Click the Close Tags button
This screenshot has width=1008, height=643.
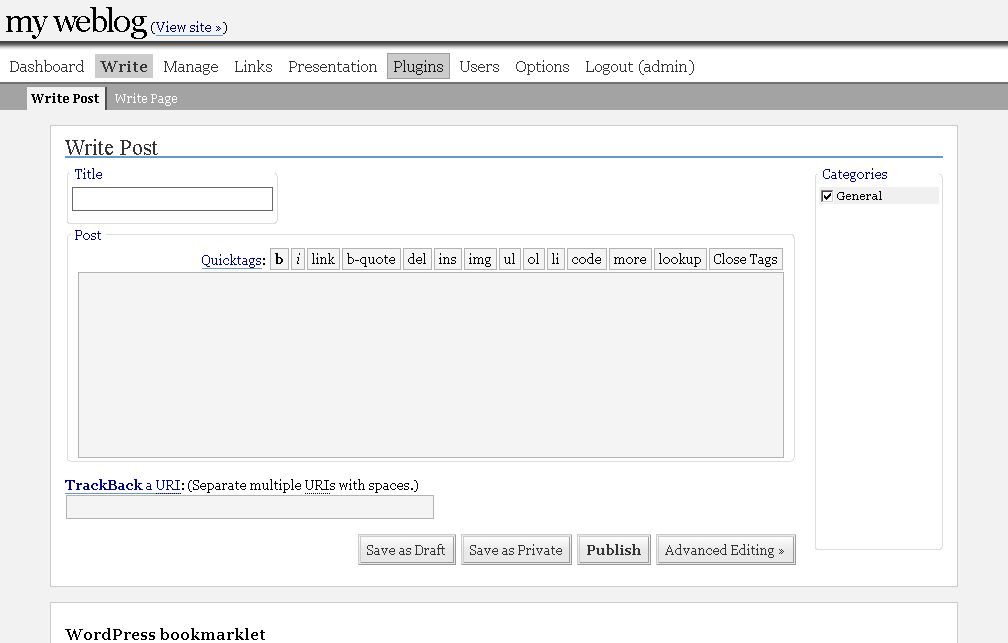[x=746, y=259]
